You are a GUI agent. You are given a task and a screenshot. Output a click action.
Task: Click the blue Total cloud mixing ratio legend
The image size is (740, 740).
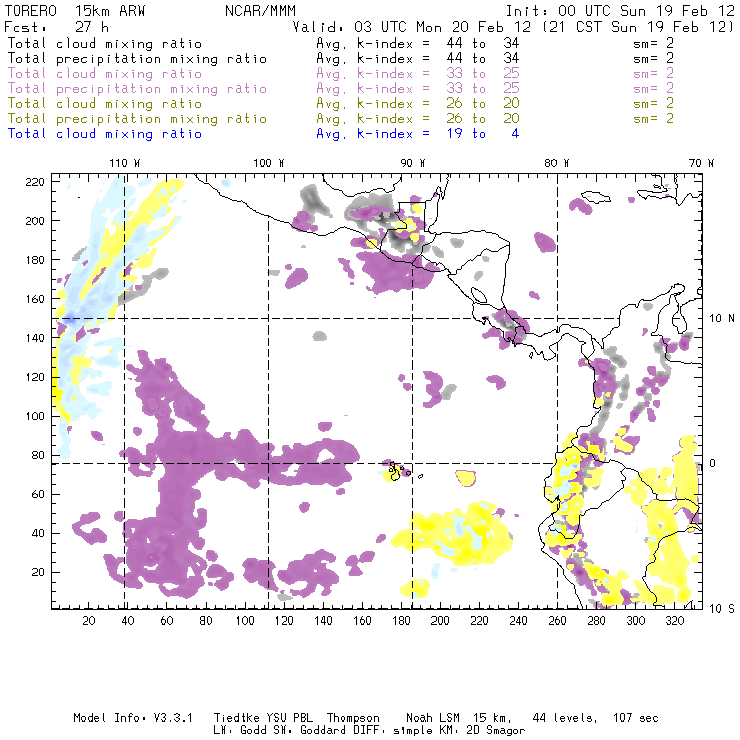click(x=105, y=133)
